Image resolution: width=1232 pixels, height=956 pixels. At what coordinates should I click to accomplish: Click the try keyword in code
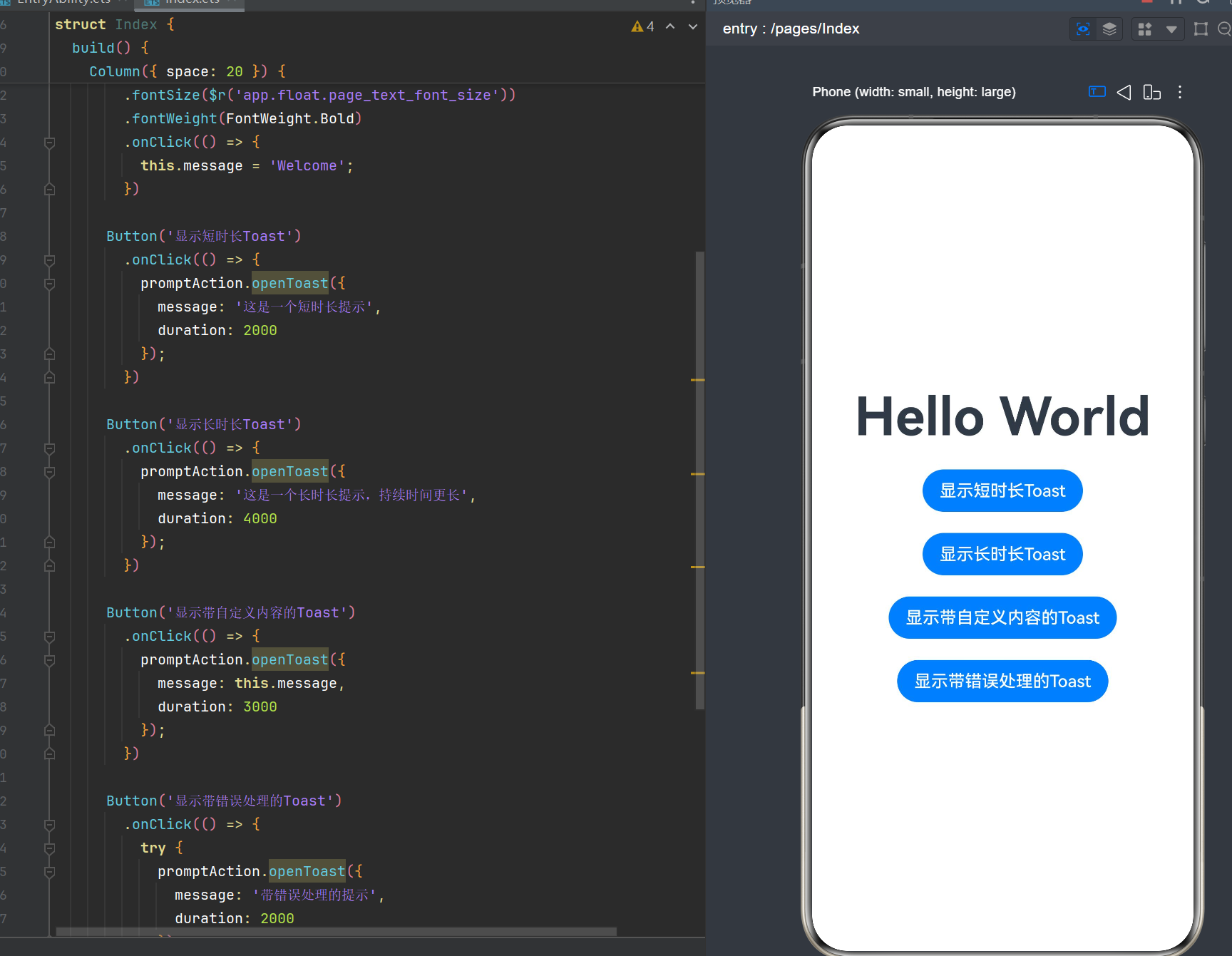[x=153, y=848]
